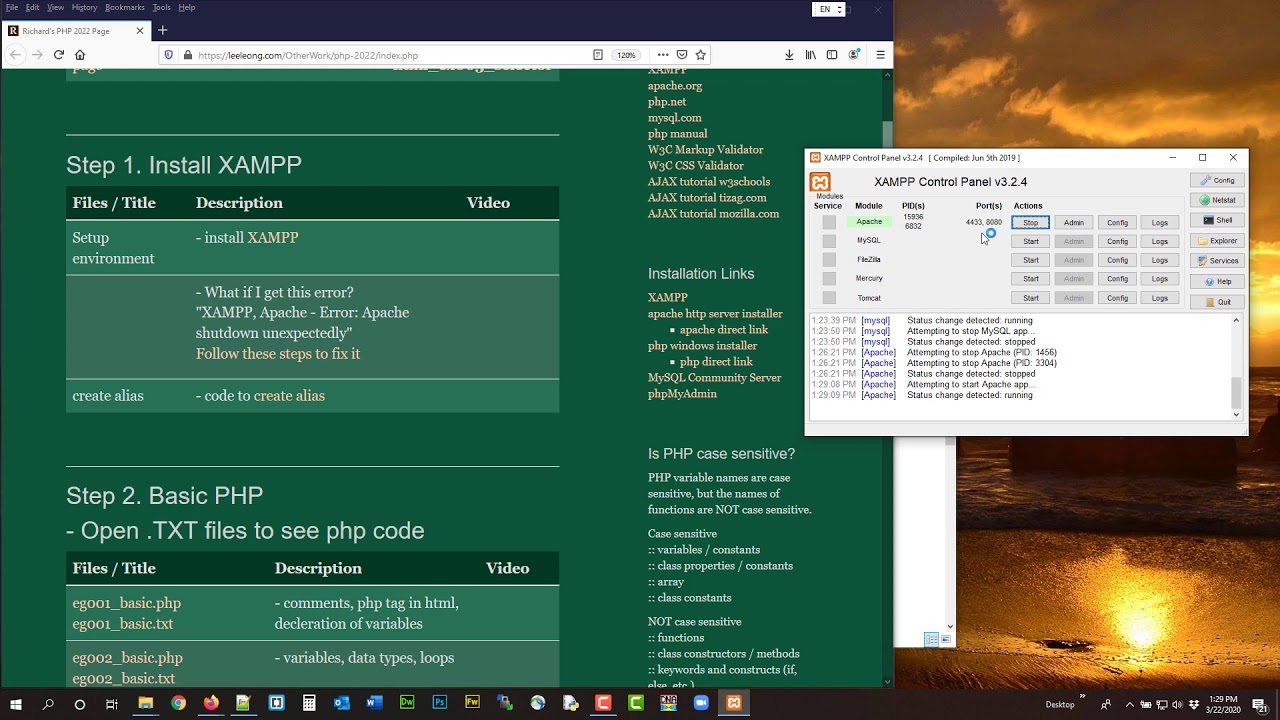Open XAMPP Help
1280x720 pixels.
pyautogui.click(x=1217, y=281)
